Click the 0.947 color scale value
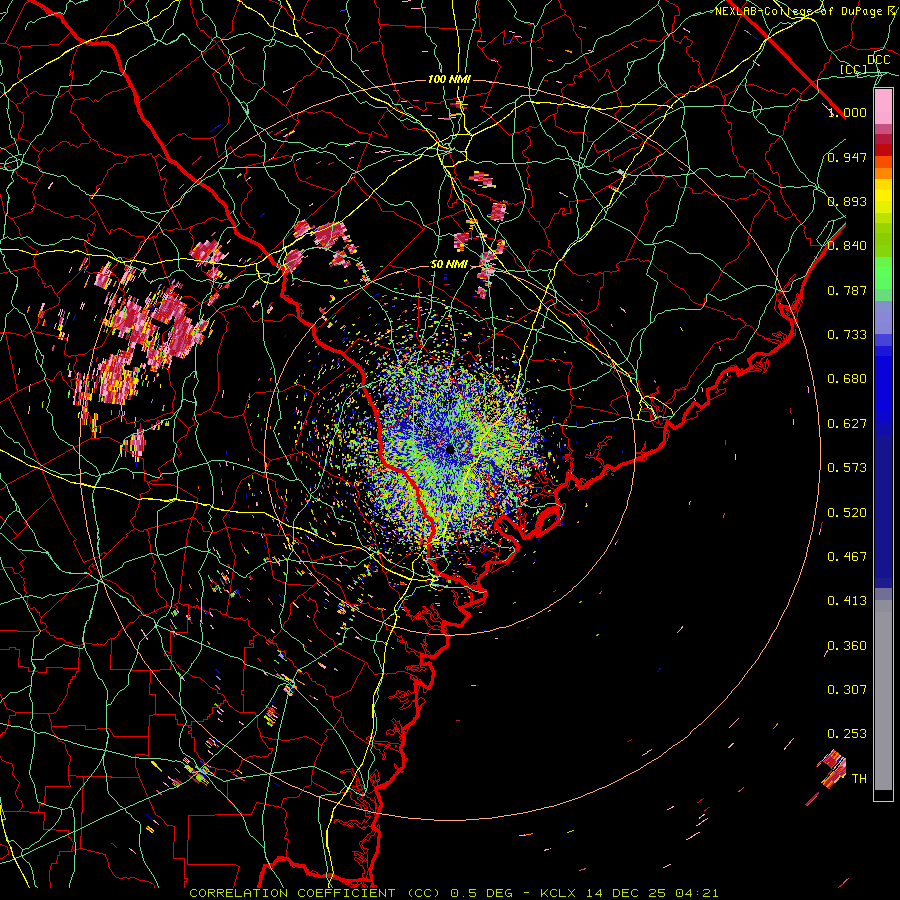This screenshot has width=900, height=900. (847, 157)
